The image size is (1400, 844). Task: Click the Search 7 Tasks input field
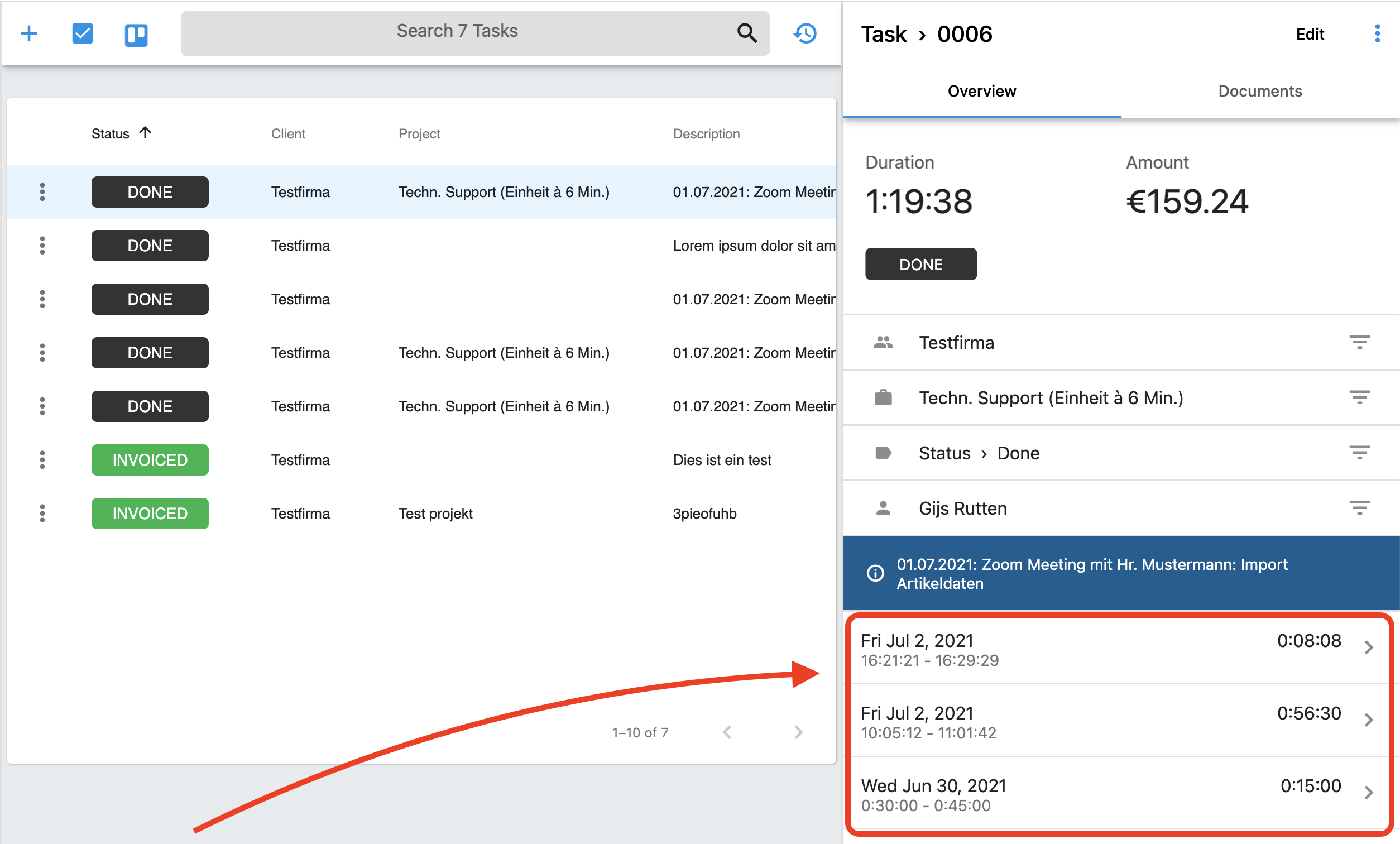(457, 31)
